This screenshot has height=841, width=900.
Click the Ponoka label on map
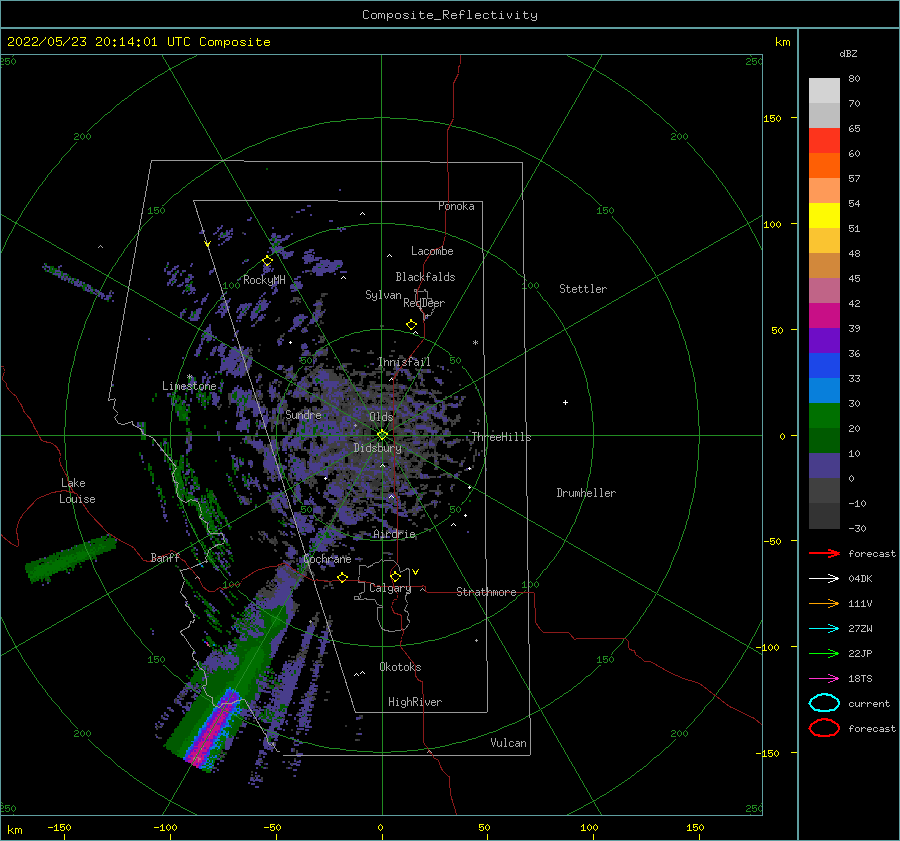pos(456,206)
